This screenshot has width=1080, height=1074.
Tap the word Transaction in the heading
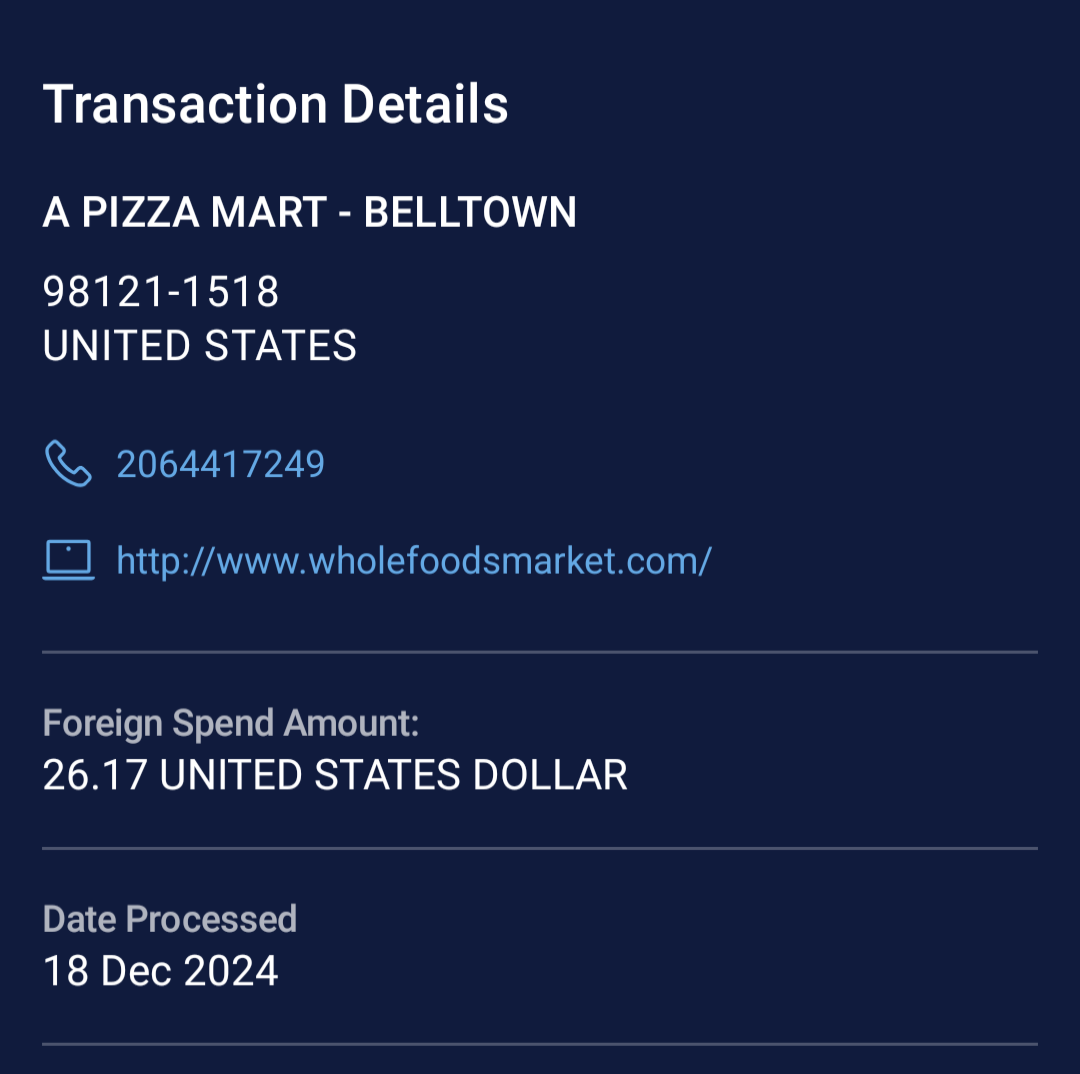pyautogui.click(x=185, y=104)
